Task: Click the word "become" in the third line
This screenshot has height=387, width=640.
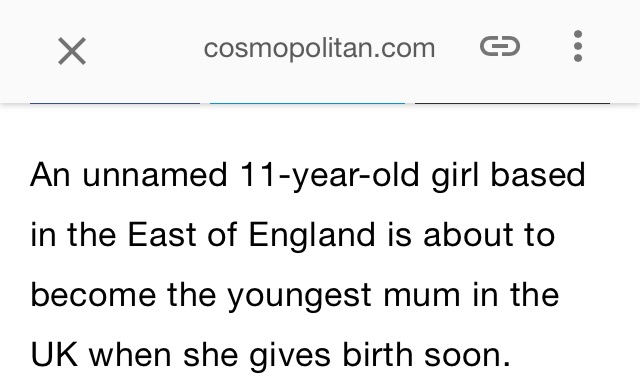Action: tap(93, 294)
